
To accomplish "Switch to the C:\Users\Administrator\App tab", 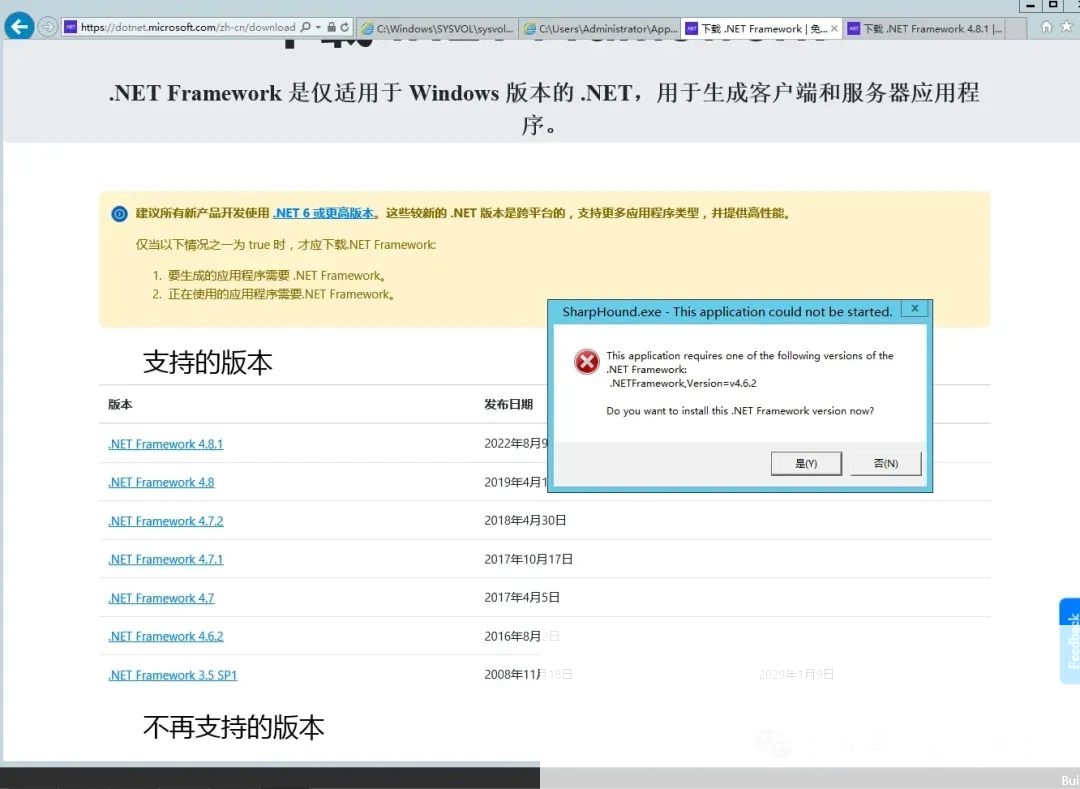I will tap(601, 28).
